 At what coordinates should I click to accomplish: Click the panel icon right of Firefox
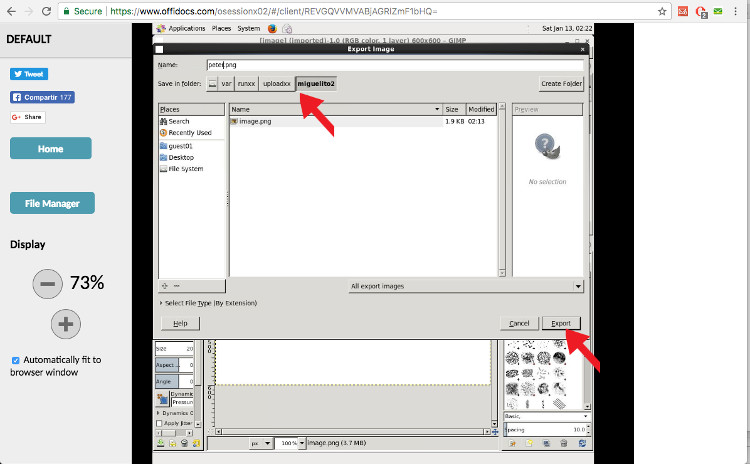[287, 28]
